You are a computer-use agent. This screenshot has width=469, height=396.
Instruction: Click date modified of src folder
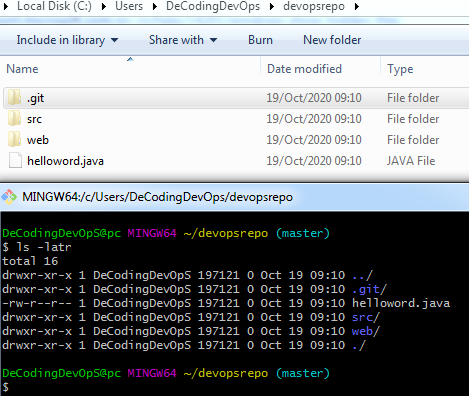[x=314, y=119]
